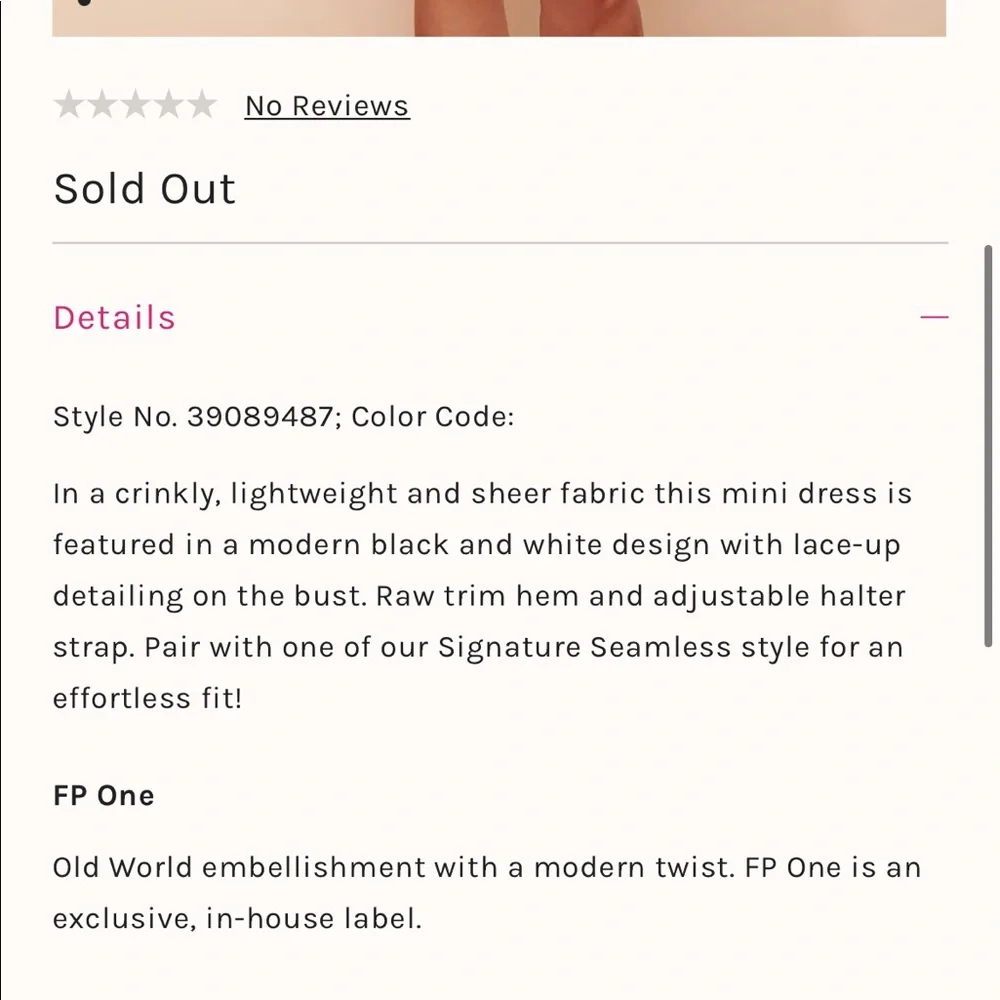Click the divider below Sold Out
Viewport: 1000px width, 1000px height.
tap(500, 242)
